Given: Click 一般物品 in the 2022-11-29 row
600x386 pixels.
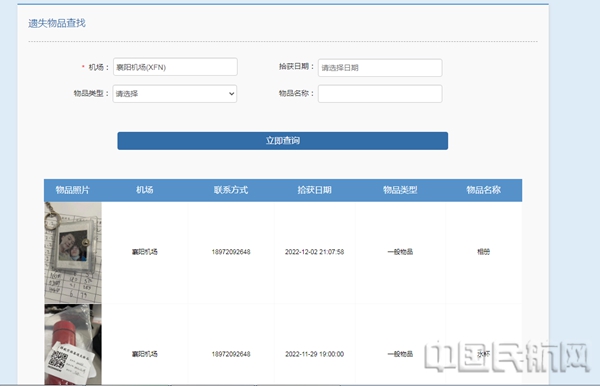Looking at the screenshot, I should click(x=400, y=354).
